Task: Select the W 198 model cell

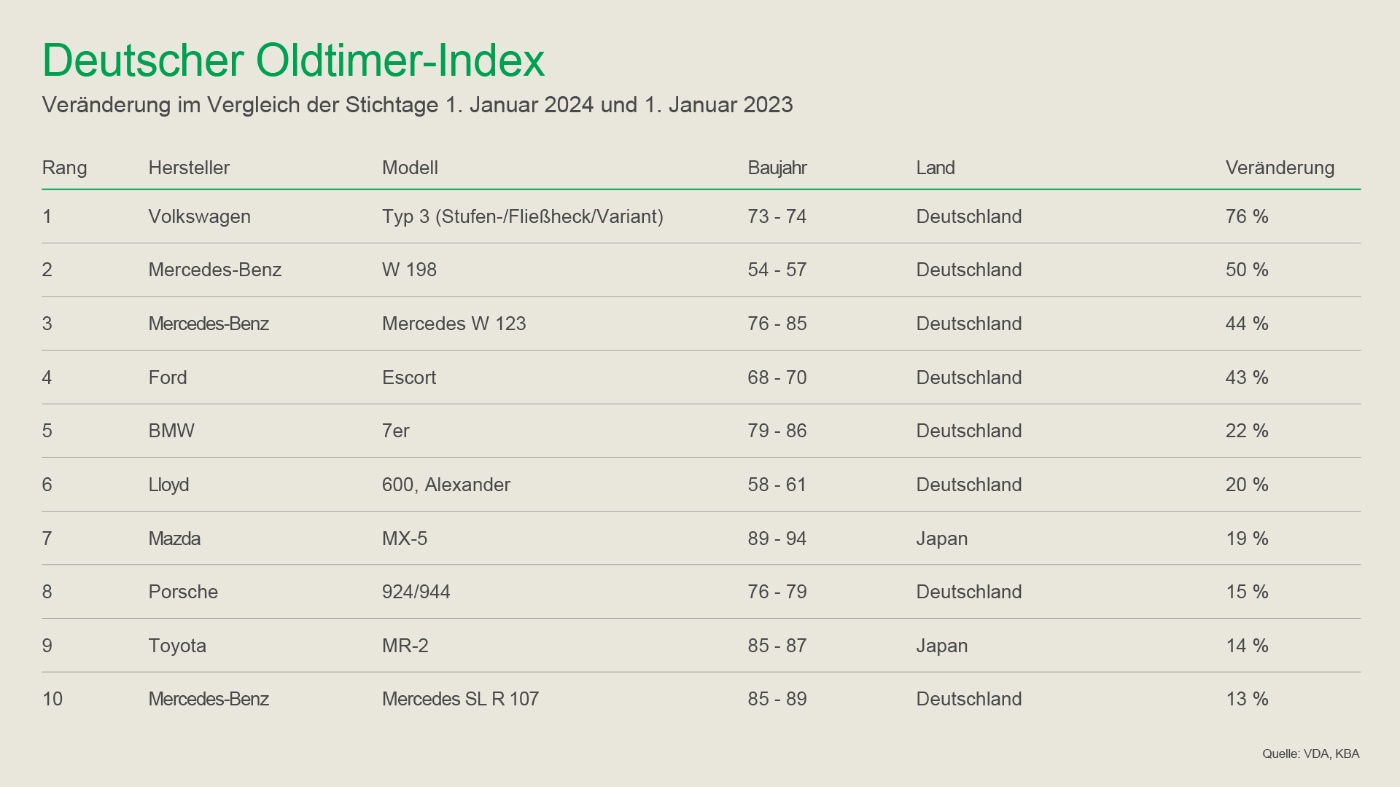Action: pos(409,270)
